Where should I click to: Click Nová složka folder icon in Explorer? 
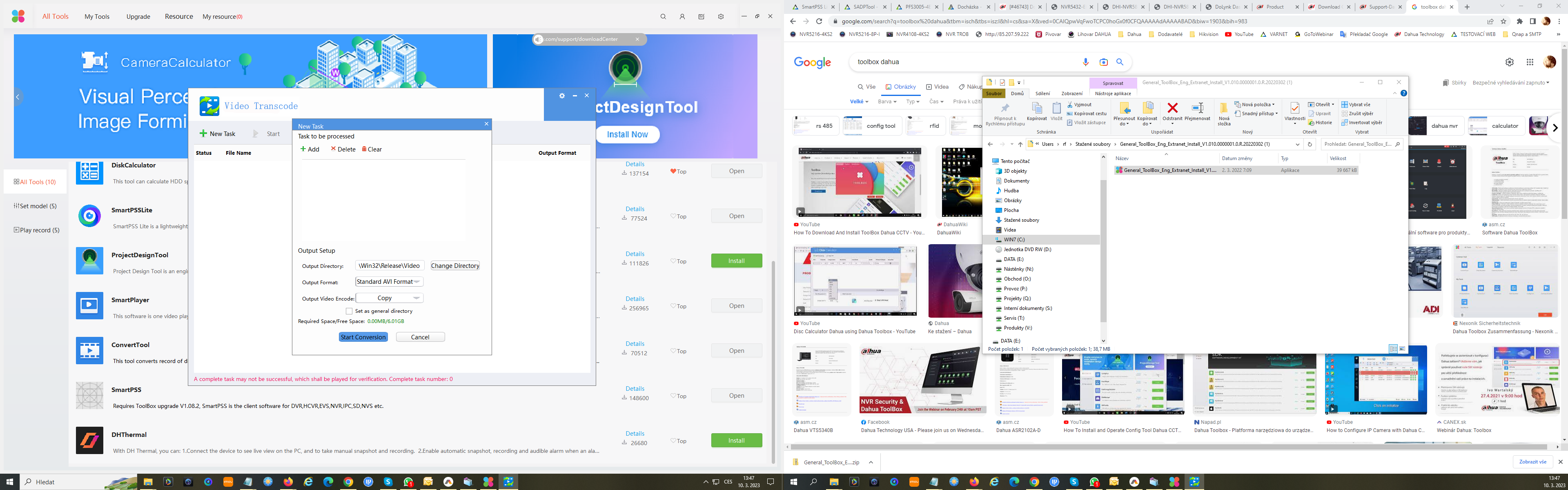point(1223,108)
